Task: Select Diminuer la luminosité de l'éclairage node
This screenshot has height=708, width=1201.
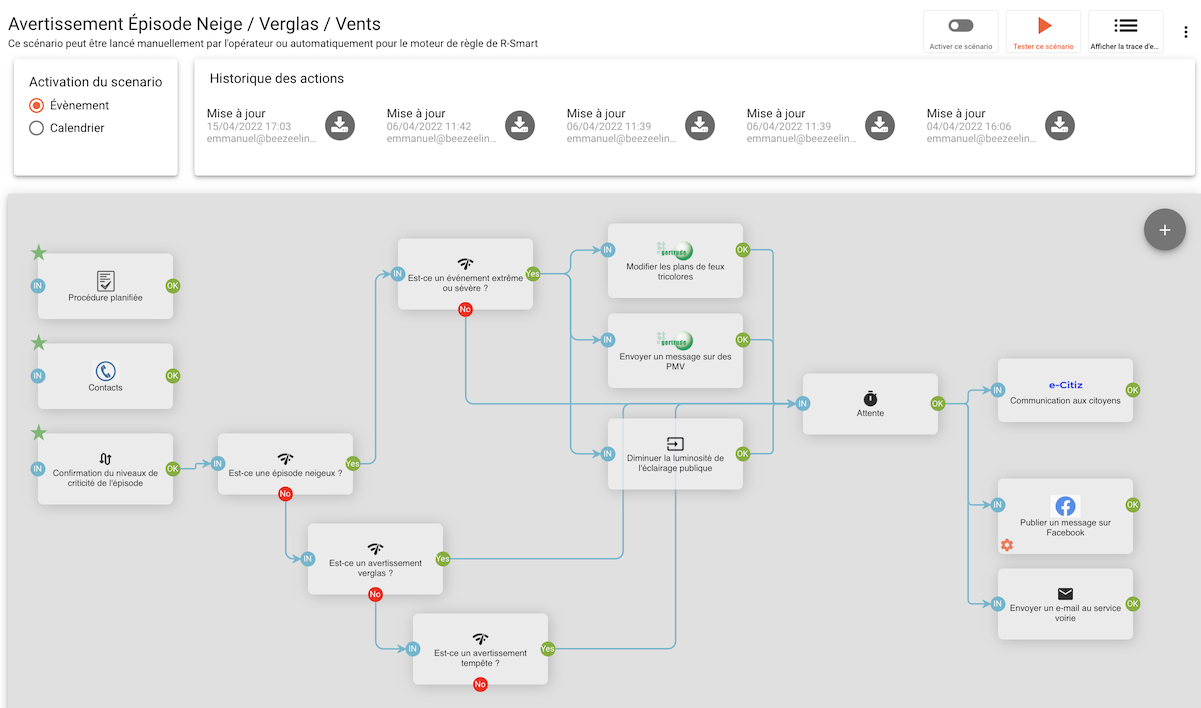Action: point(675,454)
